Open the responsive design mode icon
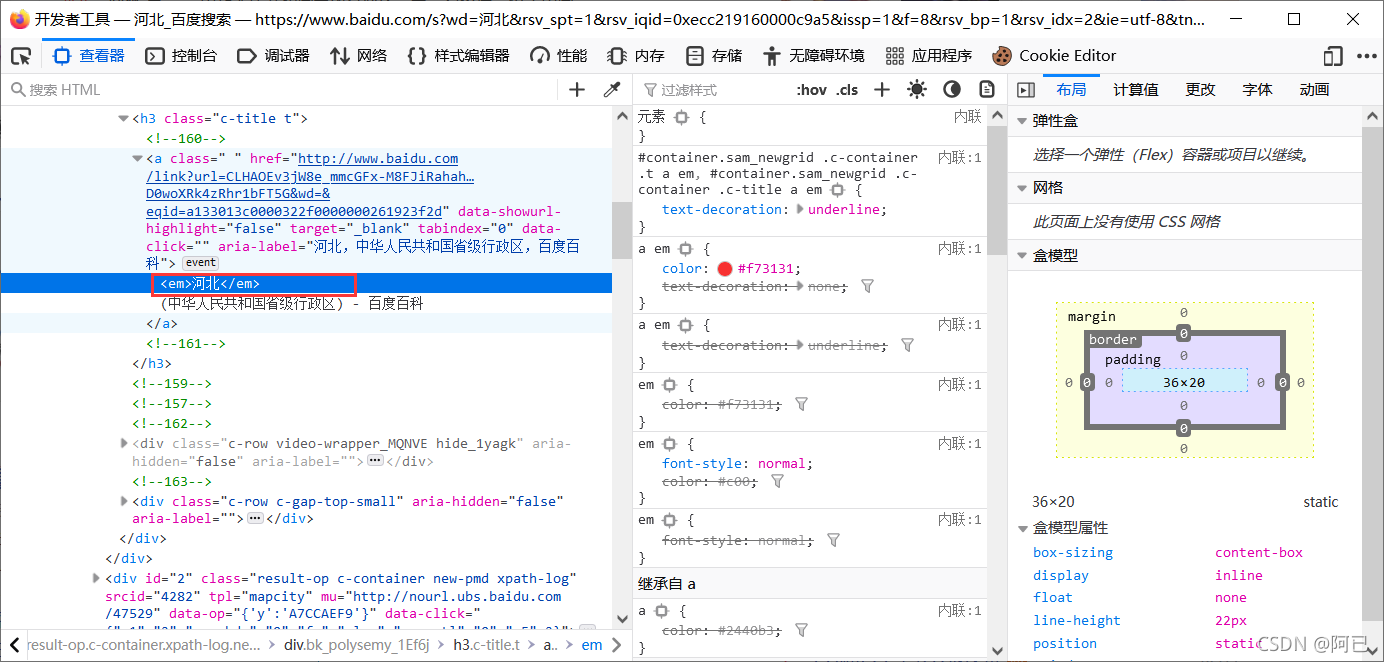This screenshot has height=662, width=1384. (x=1332, y=56)
